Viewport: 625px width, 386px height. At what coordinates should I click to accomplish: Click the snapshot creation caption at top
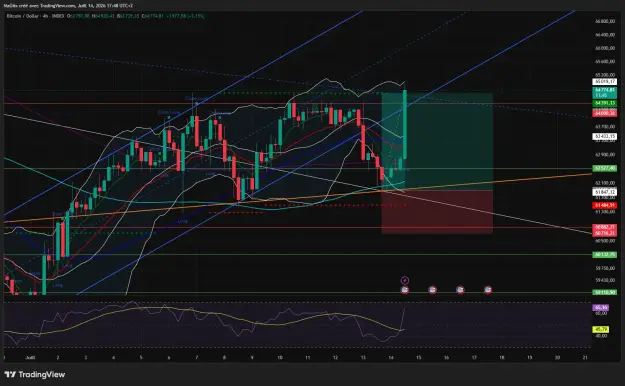pyautogui.click(x=68, y=6)
